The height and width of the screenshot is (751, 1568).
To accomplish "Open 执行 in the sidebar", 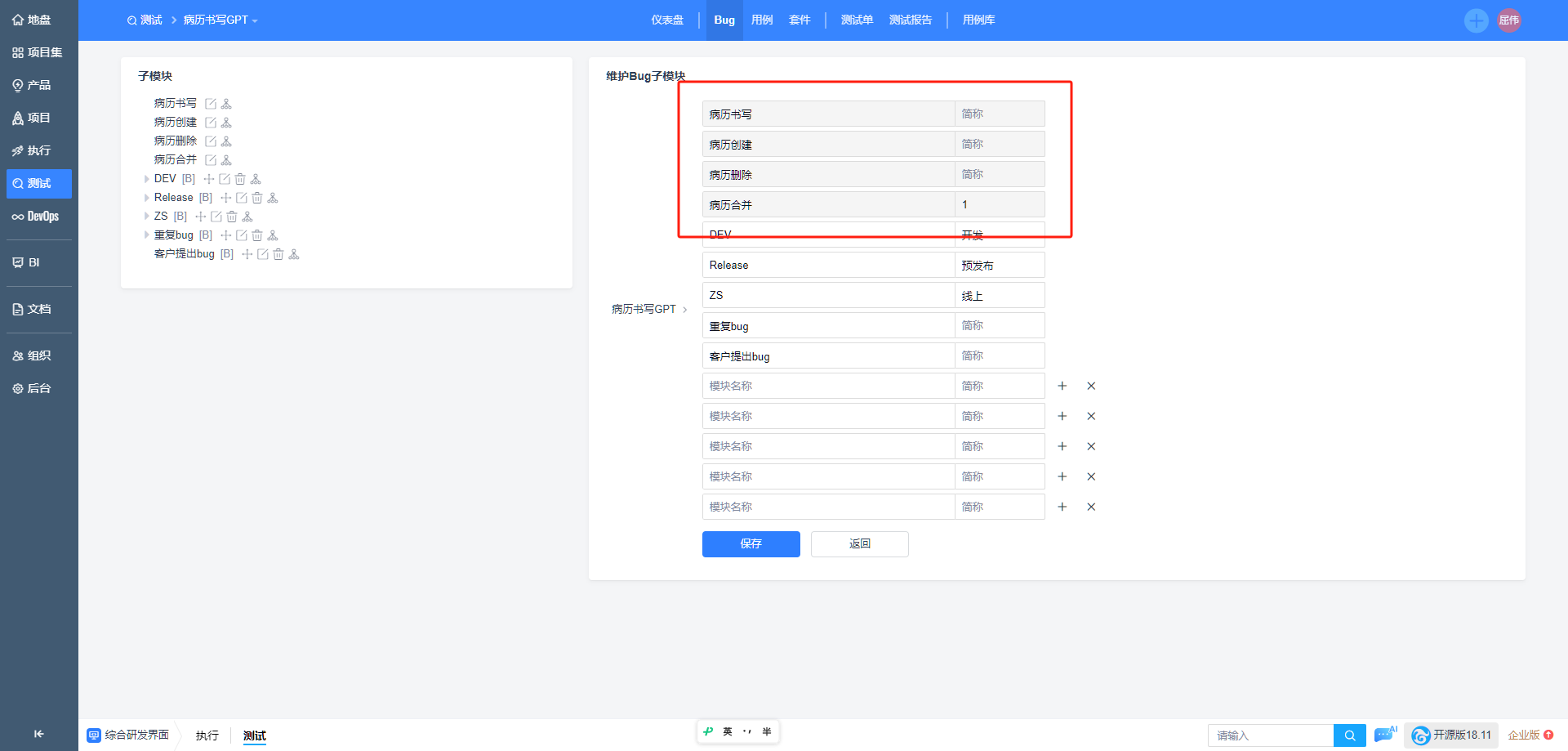I will pyautogui.click(x=39, y=150).
